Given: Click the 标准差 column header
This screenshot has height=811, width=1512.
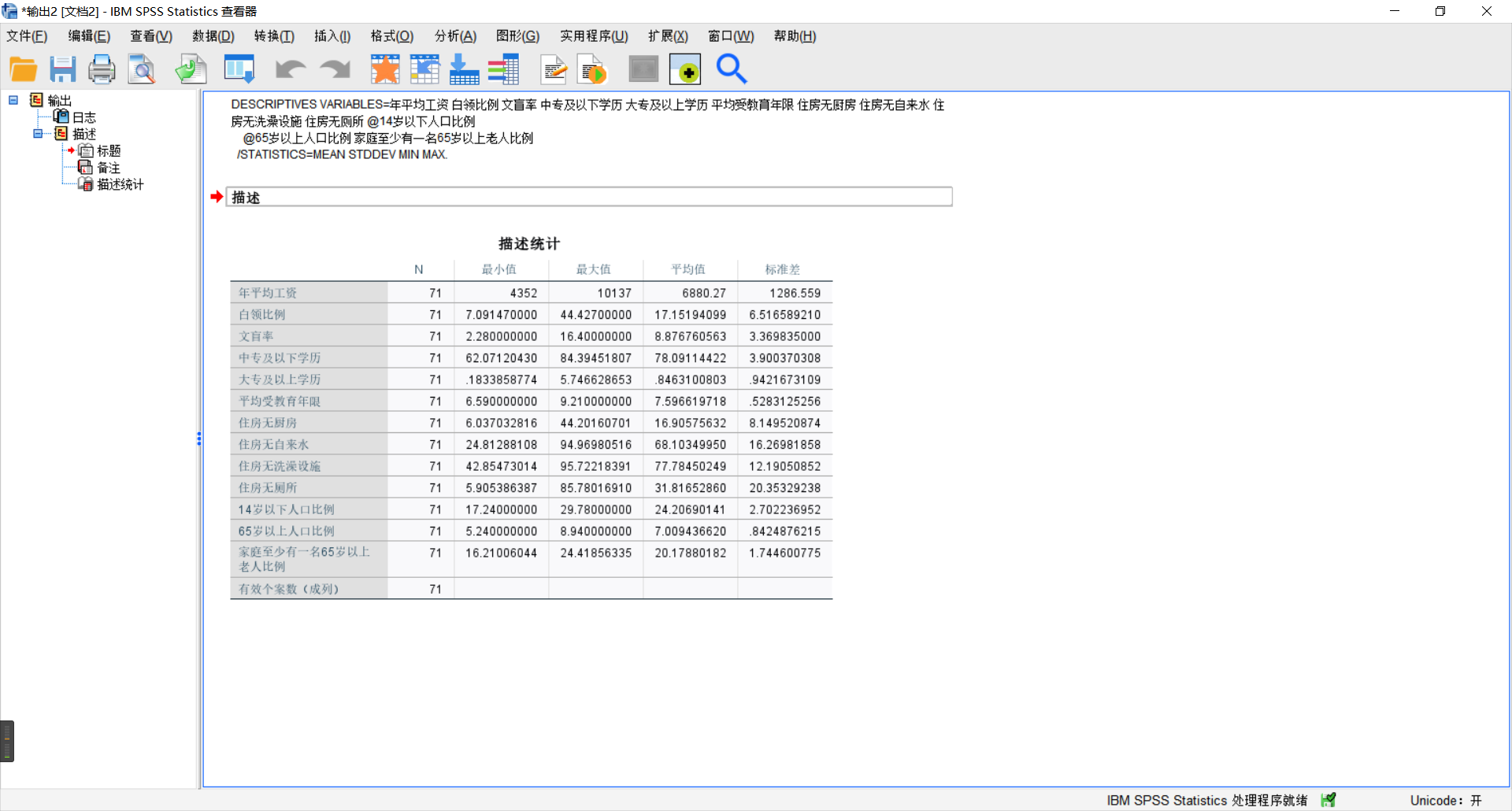Looking at the screenshot, I should [x=783, y=269].
